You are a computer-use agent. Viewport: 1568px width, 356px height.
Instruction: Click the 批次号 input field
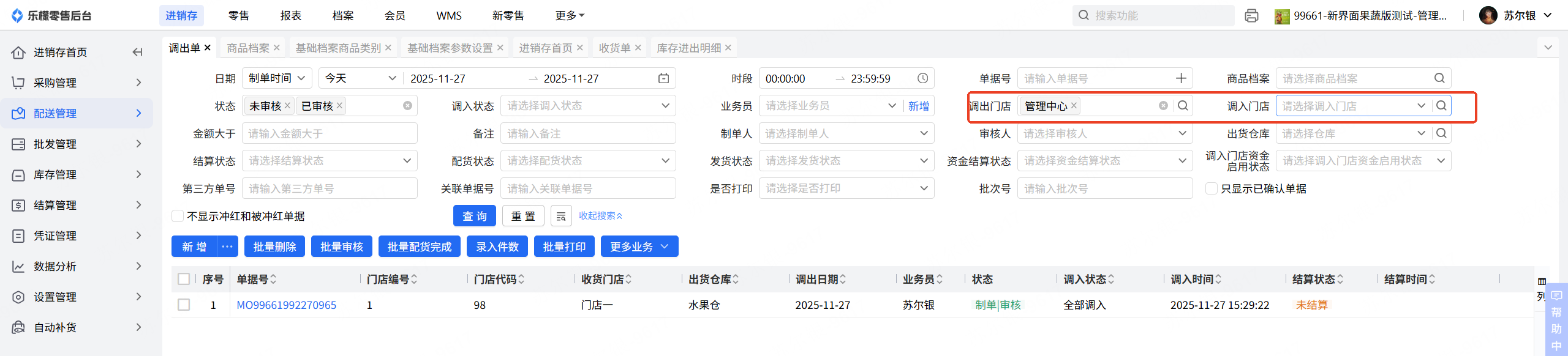coord(1105,188)
